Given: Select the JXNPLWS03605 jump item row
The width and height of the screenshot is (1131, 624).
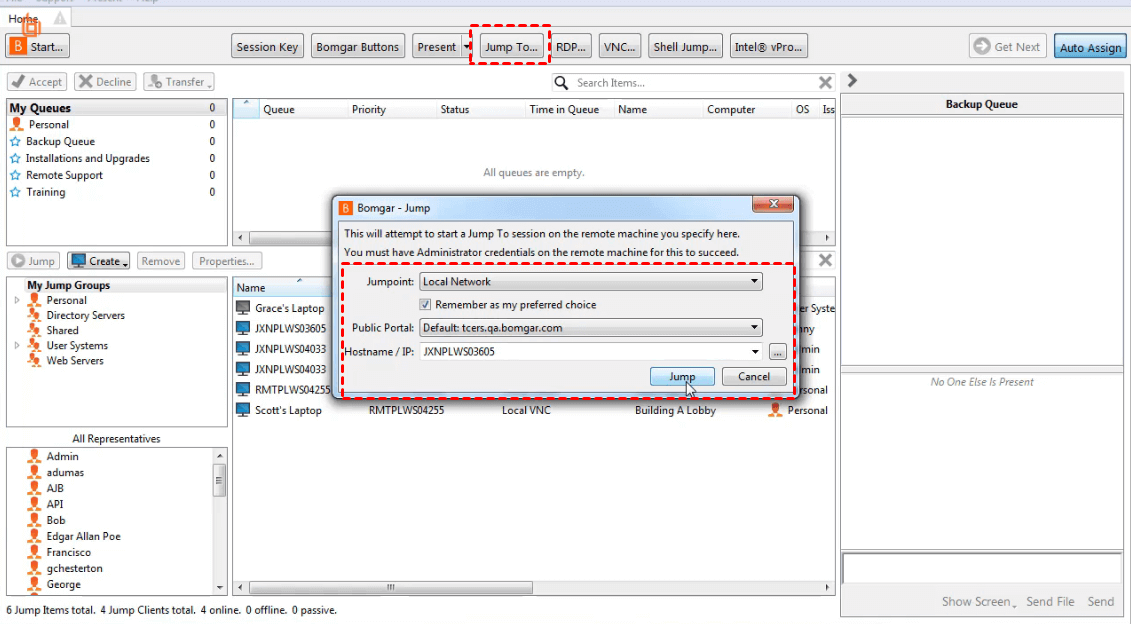Looking at the screenshot, I should point(290,328).
